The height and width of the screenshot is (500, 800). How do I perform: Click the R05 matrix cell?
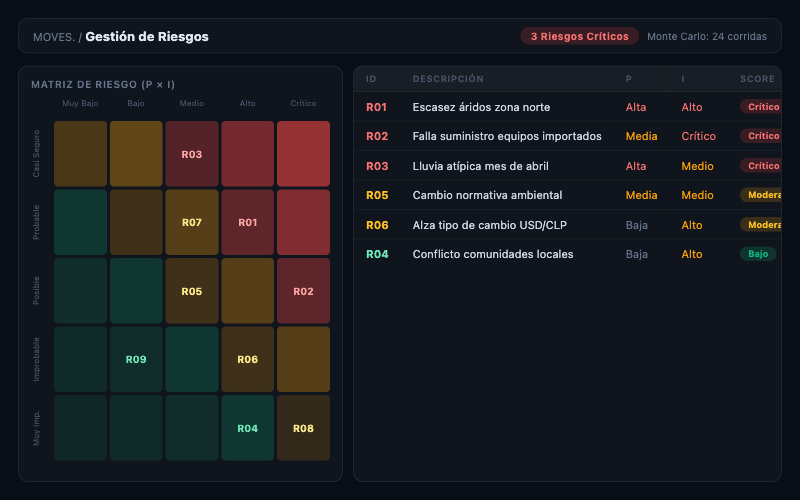point(192,291)
